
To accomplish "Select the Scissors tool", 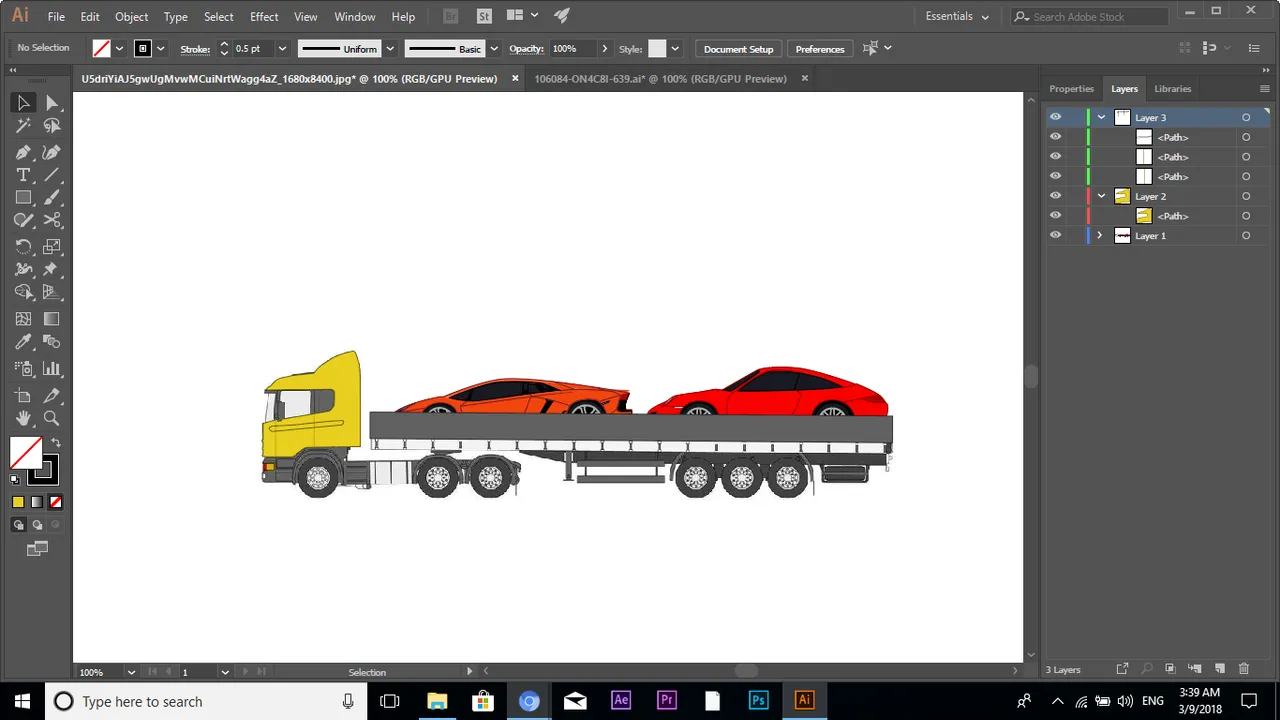I will coord(52,221).
